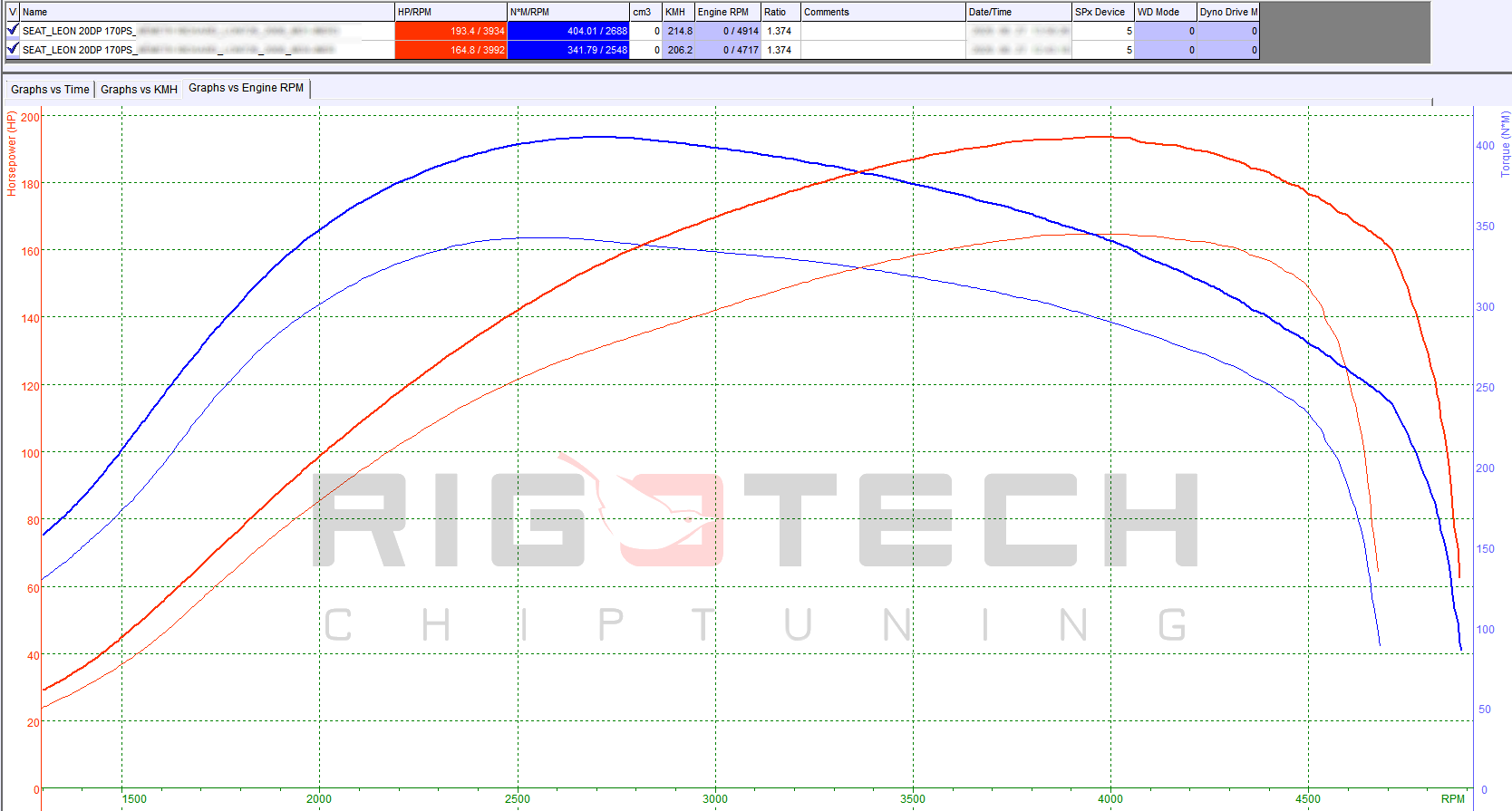Click the KMH column header
Screen dimensions: 1512x811
(679, 12)
